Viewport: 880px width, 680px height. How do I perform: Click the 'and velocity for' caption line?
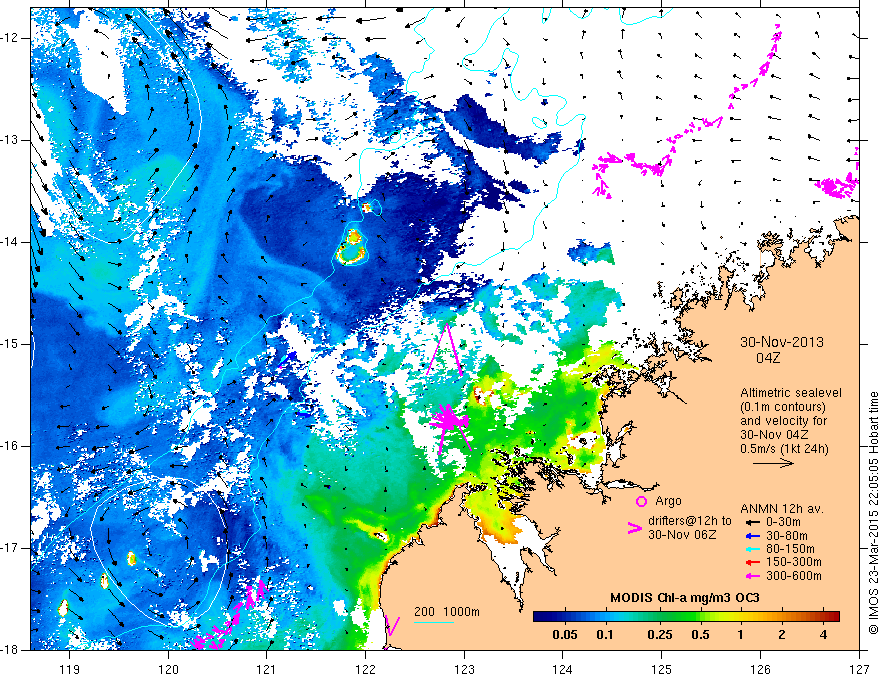783,421
